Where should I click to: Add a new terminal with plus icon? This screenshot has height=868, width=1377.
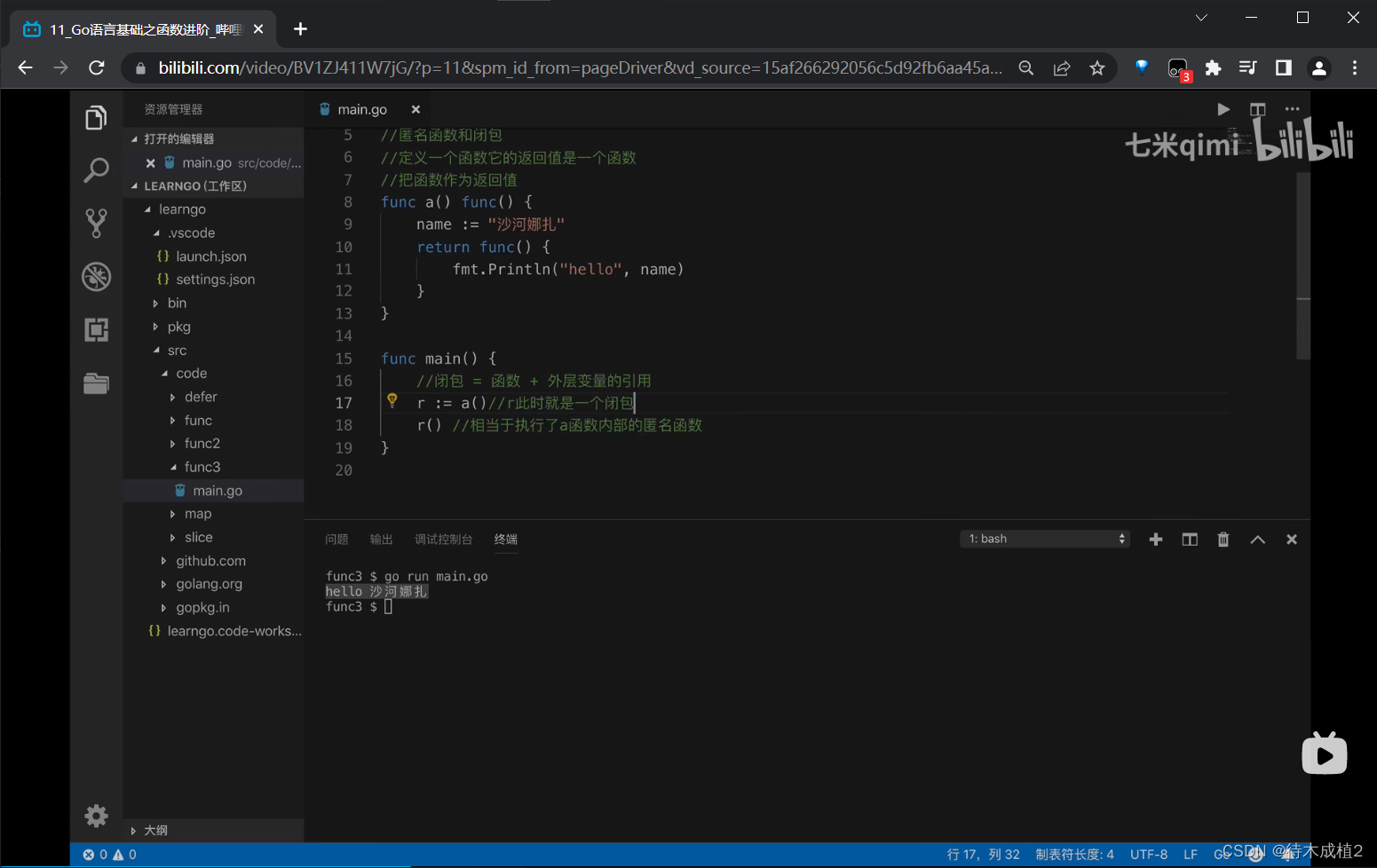pos(1155,540)
